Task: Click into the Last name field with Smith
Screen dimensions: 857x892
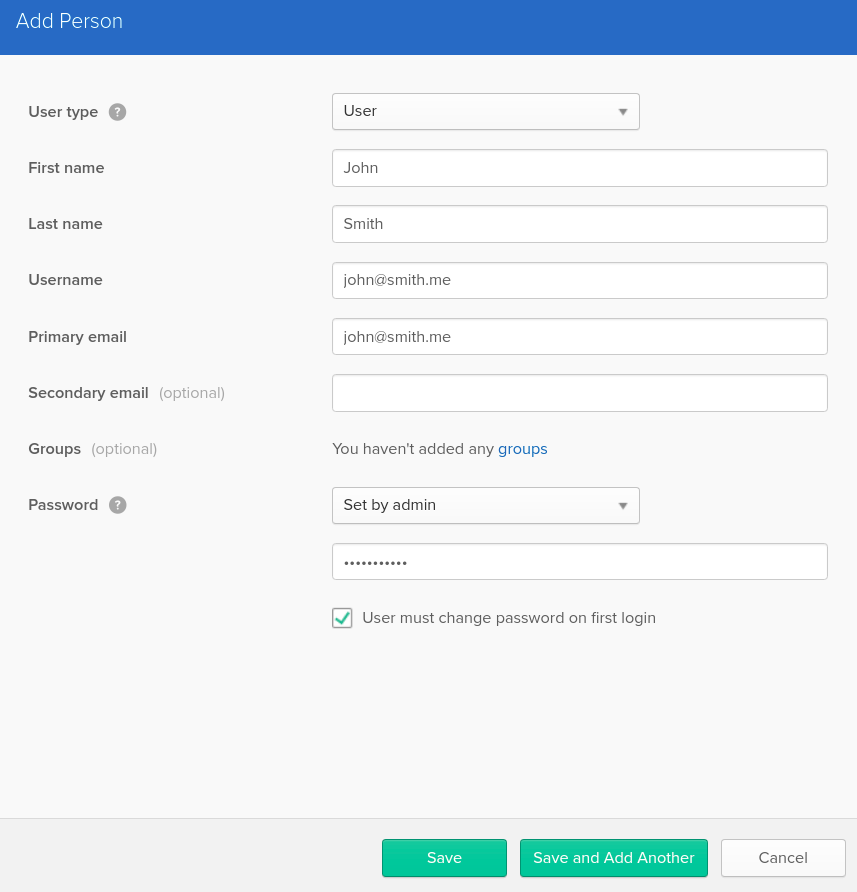Action: (x=579, y=224)
